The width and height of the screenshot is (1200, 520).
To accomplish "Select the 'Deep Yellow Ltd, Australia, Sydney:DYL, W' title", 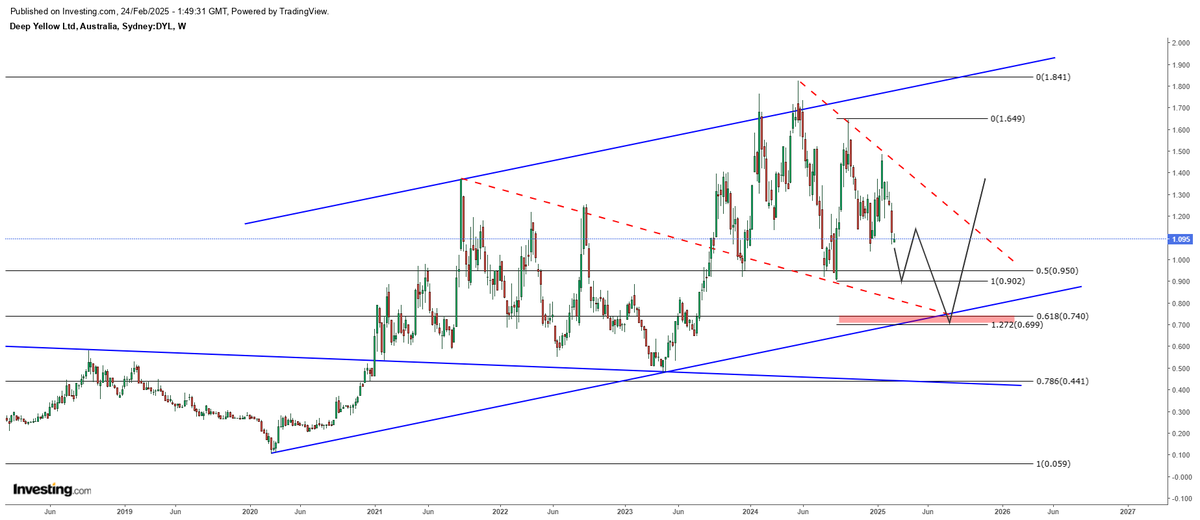I will pos(96,26).
